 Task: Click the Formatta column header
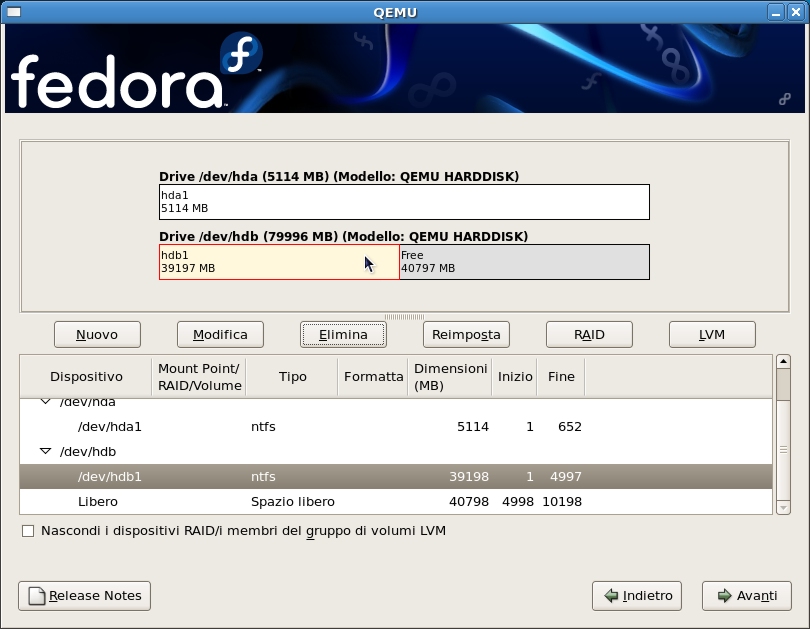pyautogui.click(x=373, y=376)
